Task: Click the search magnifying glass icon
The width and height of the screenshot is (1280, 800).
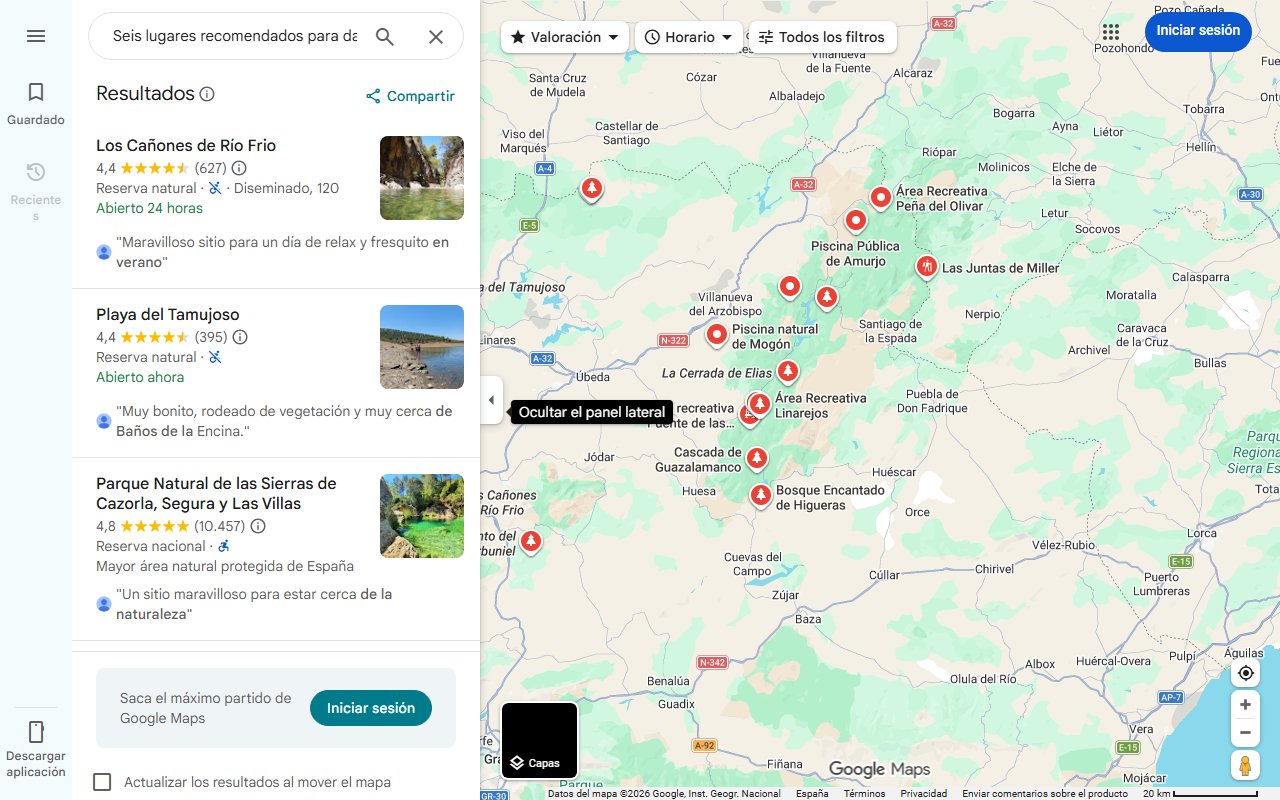Action: 385,36
